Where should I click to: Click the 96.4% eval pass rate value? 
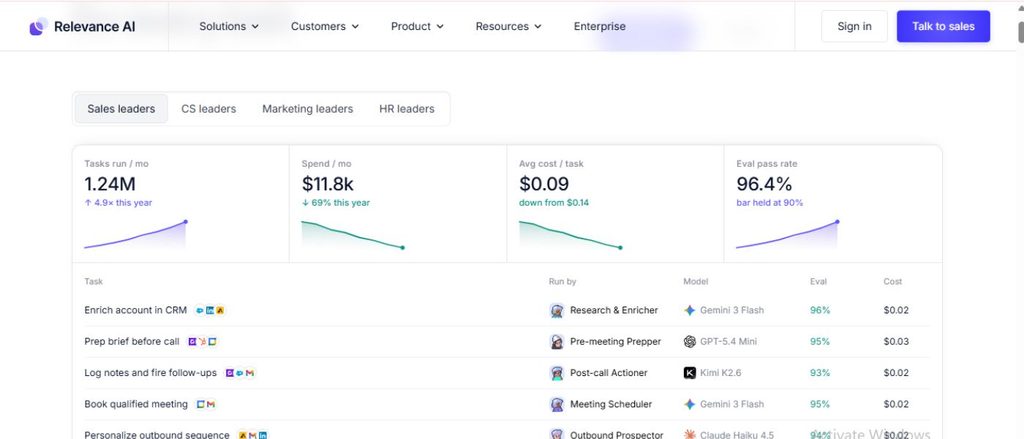pyautogui.click(x=764, y=184)
